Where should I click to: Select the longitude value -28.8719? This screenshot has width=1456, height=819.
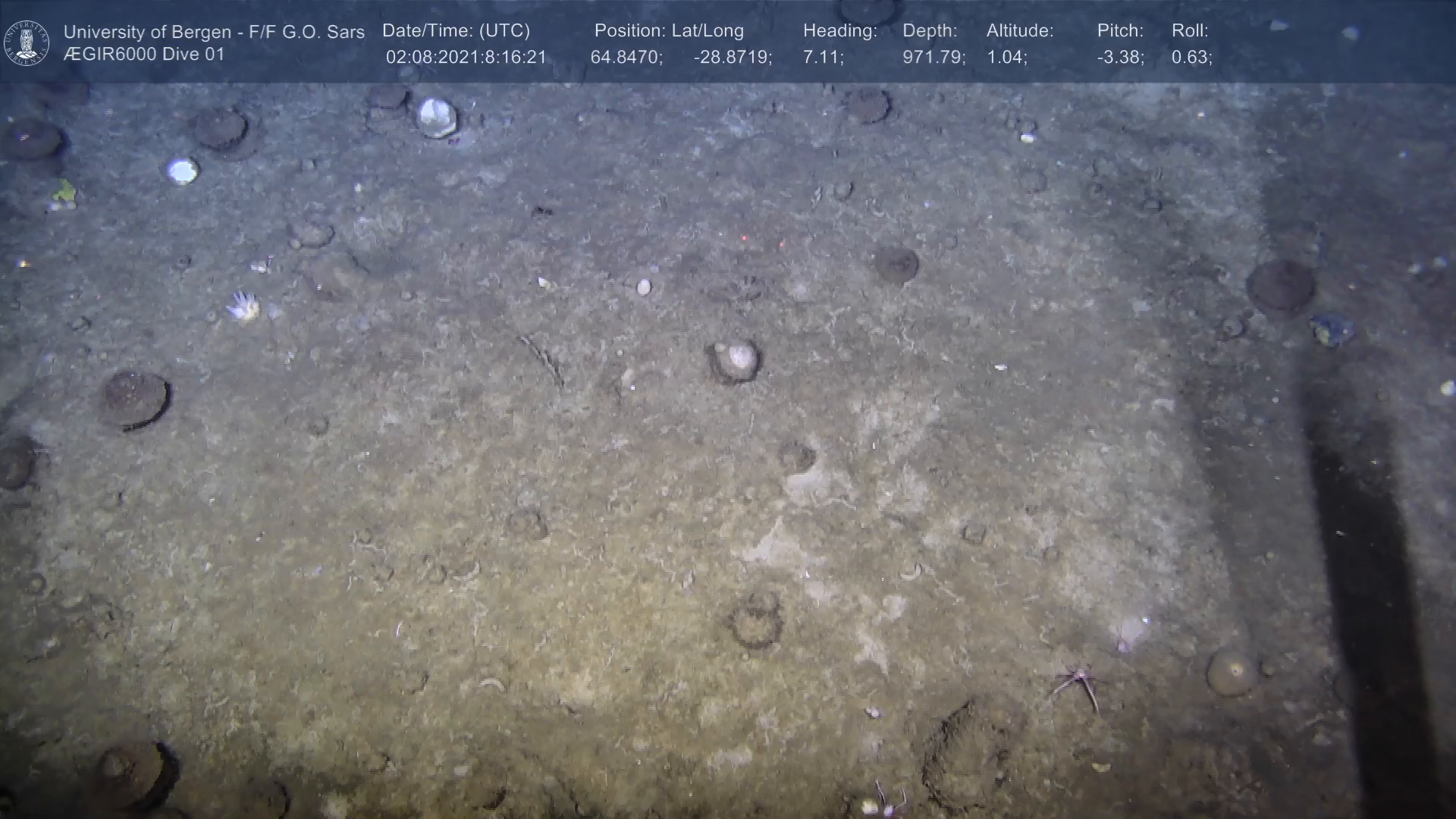pos(732,58)
